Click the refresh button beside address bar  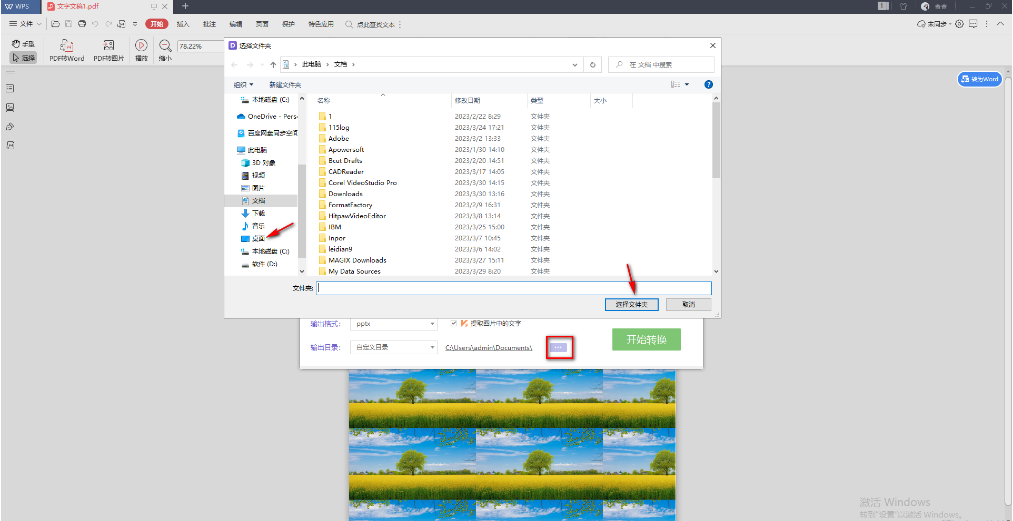click(594, 64)
